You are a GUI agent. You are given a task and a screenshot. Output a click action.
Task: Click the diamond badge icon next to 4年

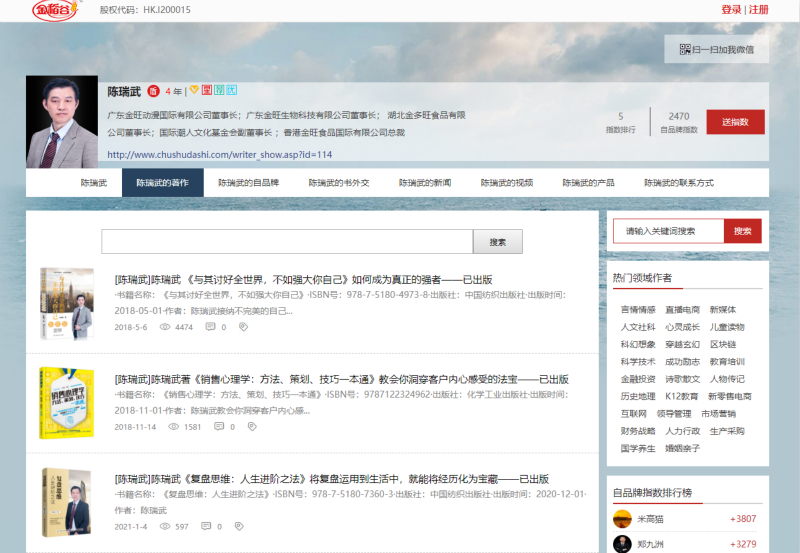click(194, 90)
